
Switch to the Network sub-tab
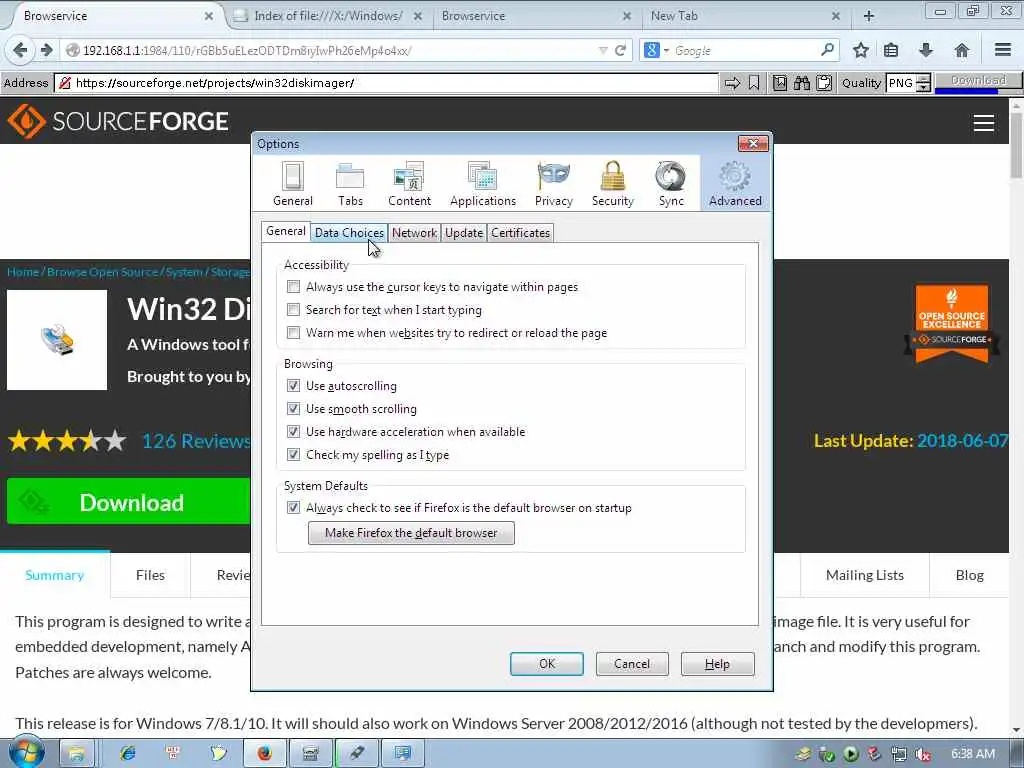(x=414, y=232)
